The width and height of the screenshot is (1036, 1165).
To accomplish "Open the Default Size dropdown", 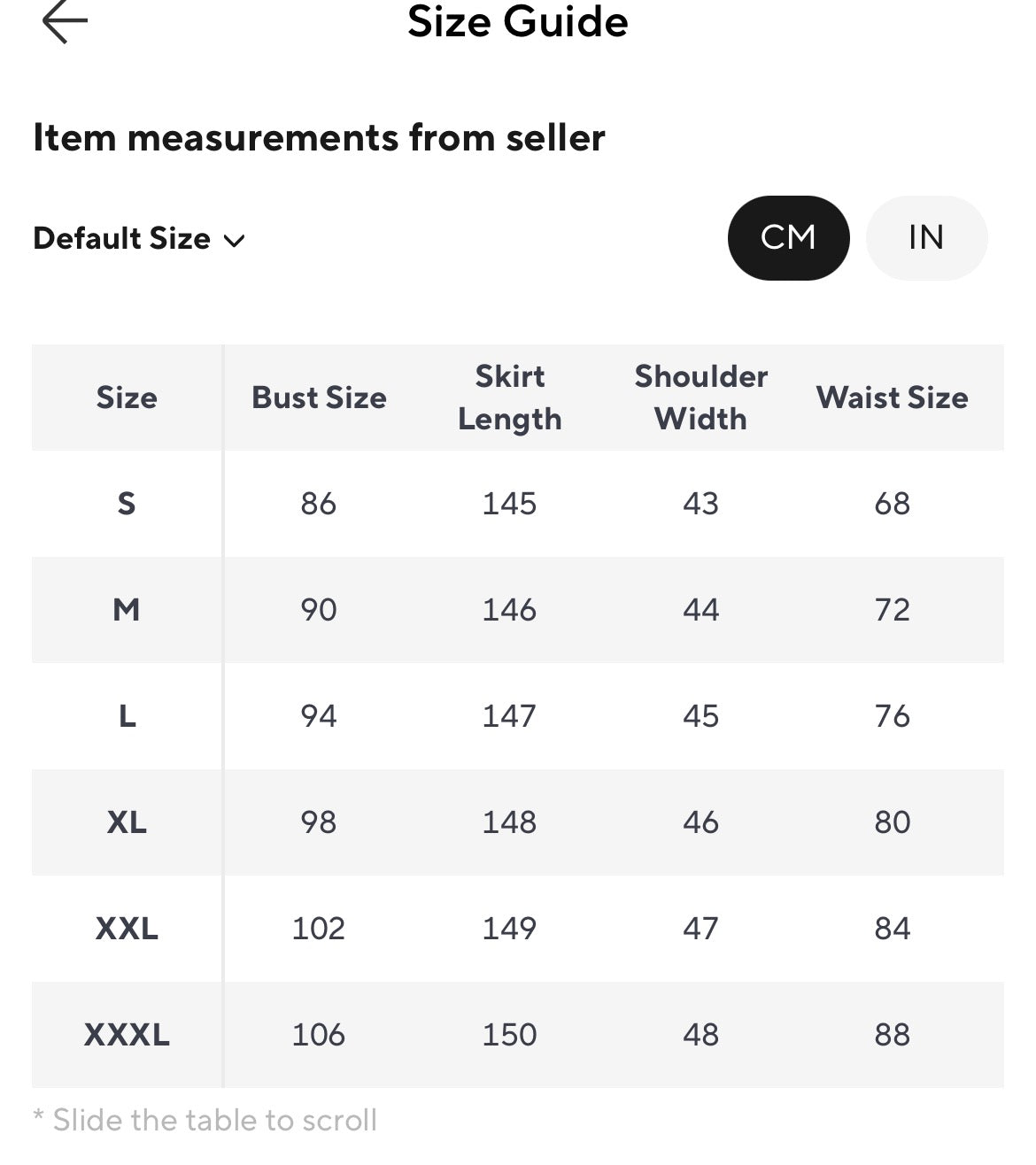I will [139, 239].
